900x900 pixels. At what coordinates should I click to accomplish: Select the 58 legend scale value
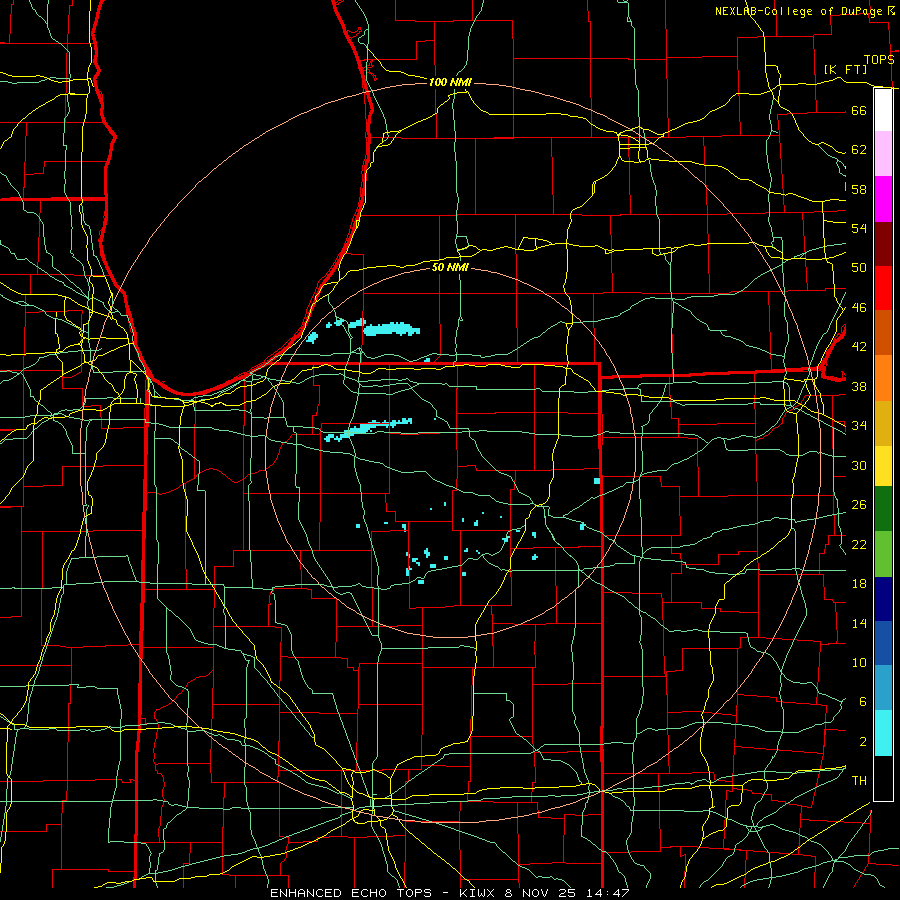pyautogui.click(x=859, y=189)
